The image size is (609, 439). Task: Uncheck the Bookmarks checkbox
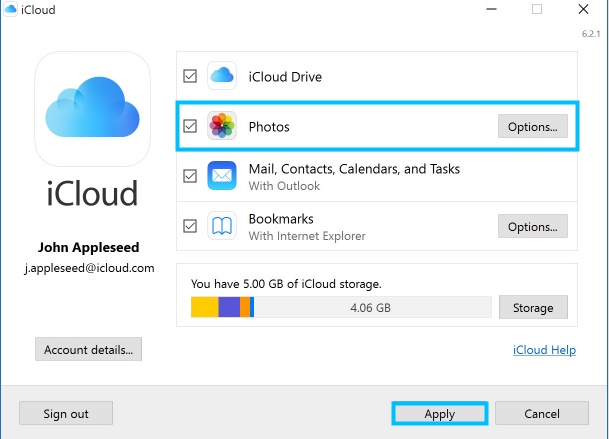(190, 226)
